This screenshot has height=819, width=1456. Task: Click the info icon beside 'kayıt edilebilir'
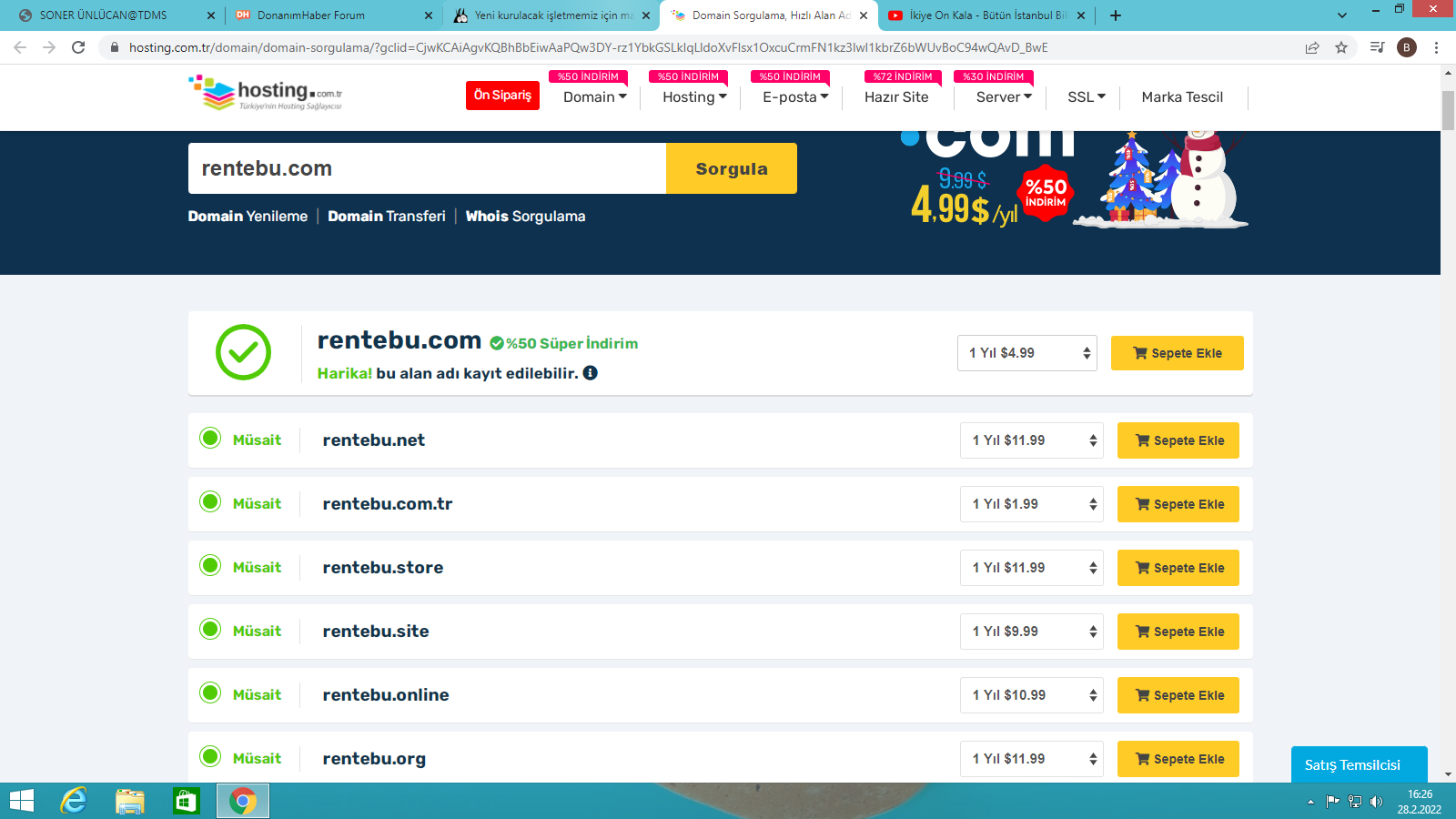pyautogui.click(x=591, y=373)
